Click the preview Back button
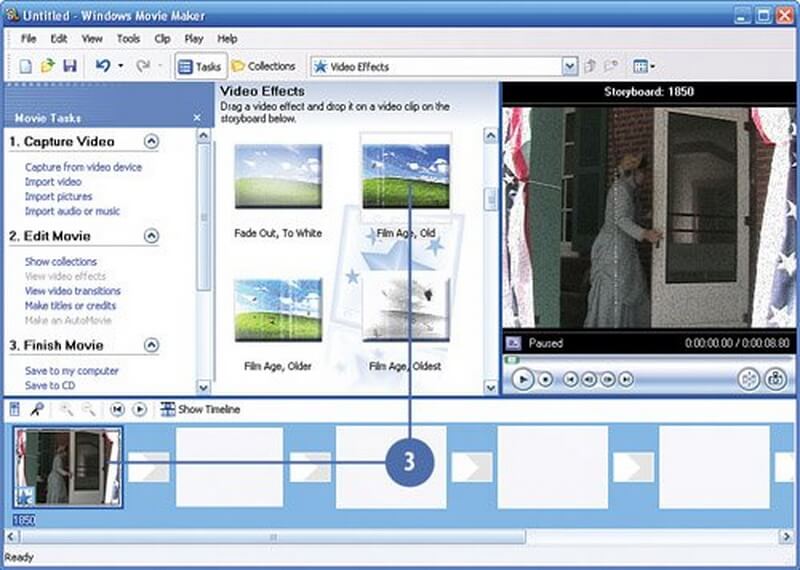800x570 pixels. 570,379
